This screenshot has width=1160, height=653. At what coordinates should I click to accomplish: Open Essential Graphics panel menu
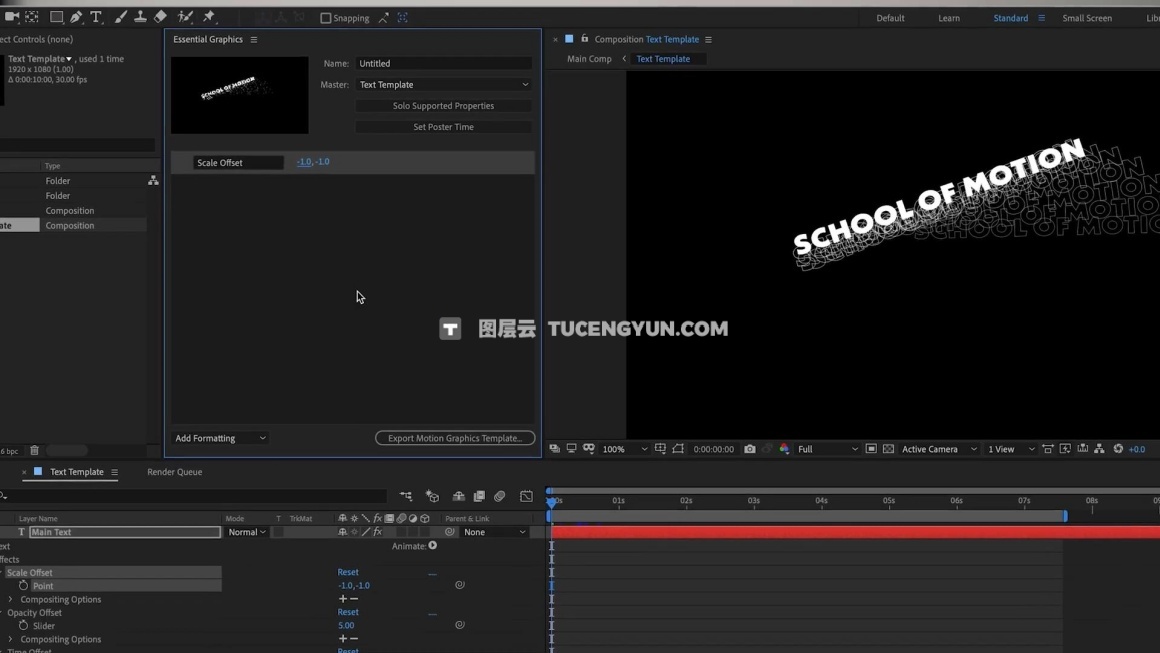coord(254,39)
